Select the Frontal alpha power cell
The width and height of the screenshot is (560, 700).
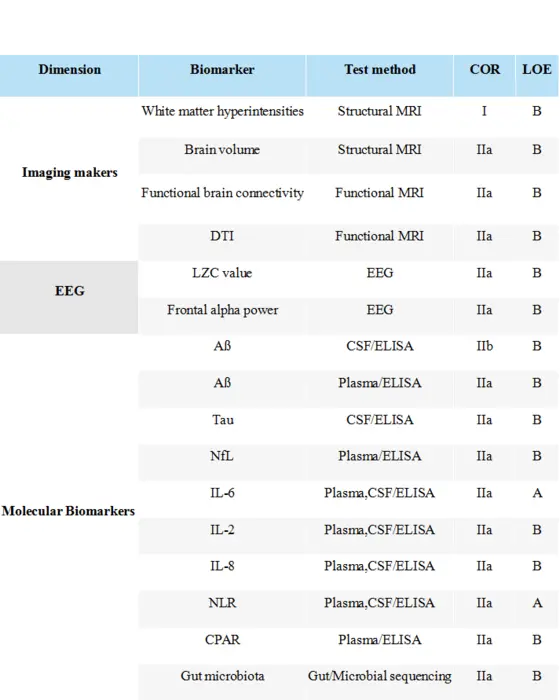[222, 316]
